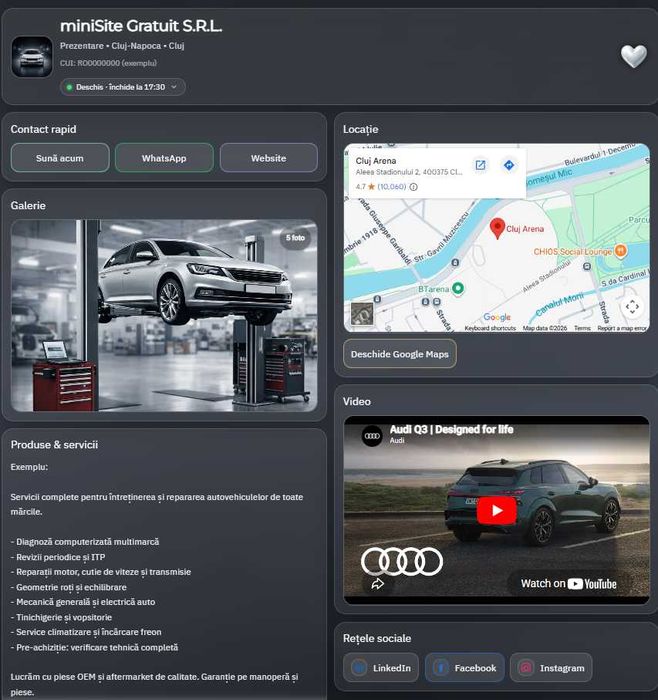
Task: Click the Sună acum button
Action: click(60, 158)
